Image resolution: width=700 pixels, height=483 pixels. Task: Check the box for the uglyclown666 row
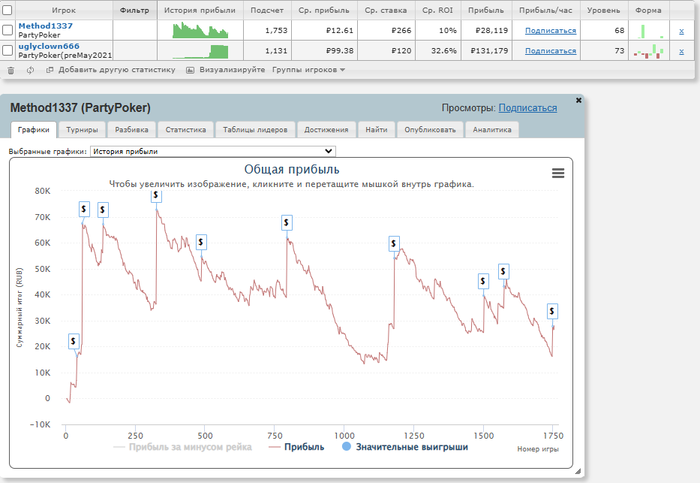pyautogui.click(x=8, y=50)
